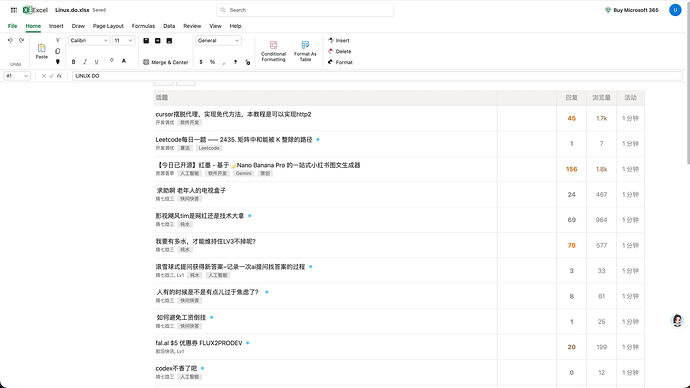Viewport: 690px width, 388px height.
Task: Click the assistant avatar at right edge
Action: click(677, 320)
